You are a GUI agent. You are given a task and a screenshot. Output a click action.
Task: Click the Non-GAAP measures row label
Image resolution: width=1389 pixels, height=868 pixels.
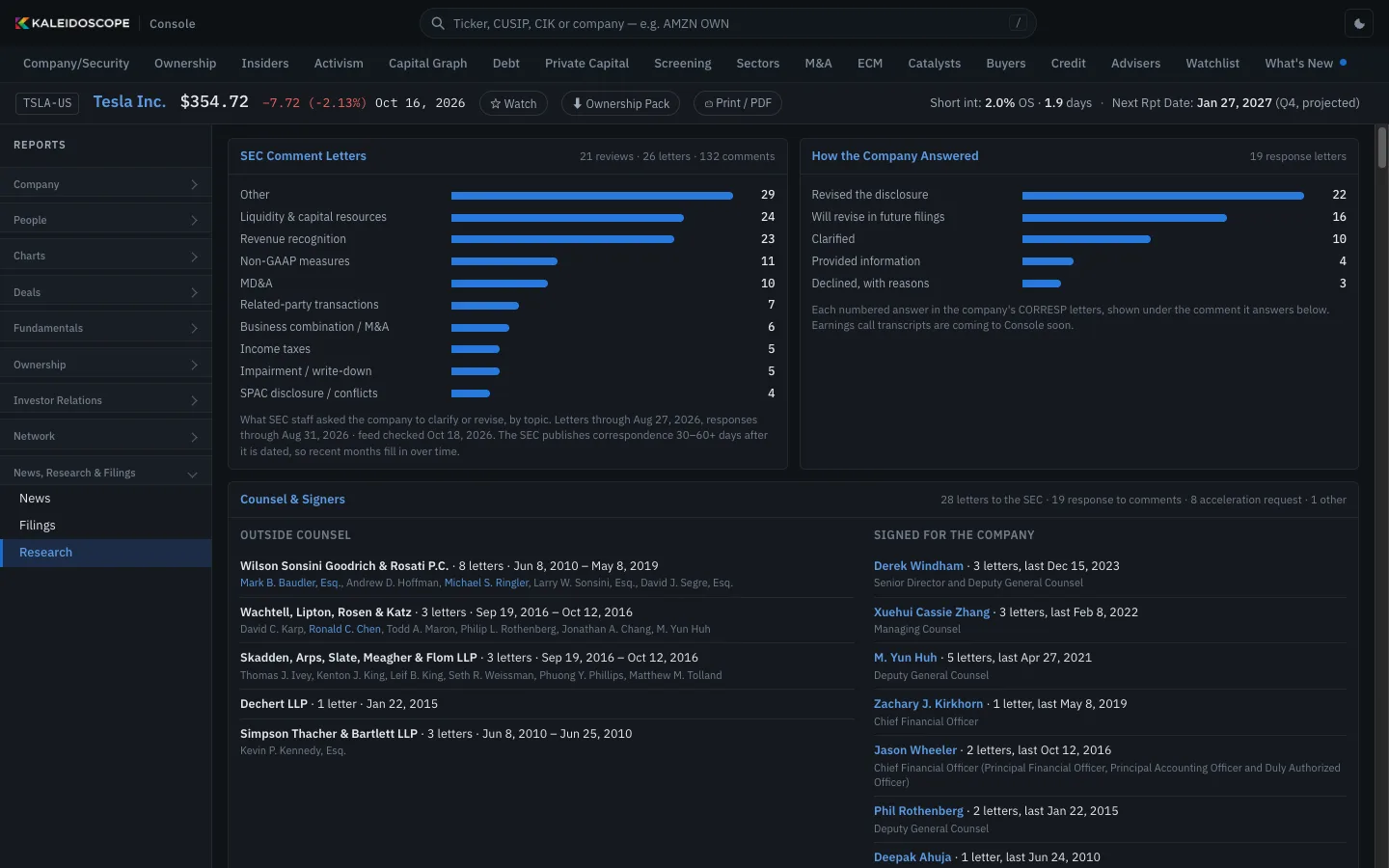[295, 261]
